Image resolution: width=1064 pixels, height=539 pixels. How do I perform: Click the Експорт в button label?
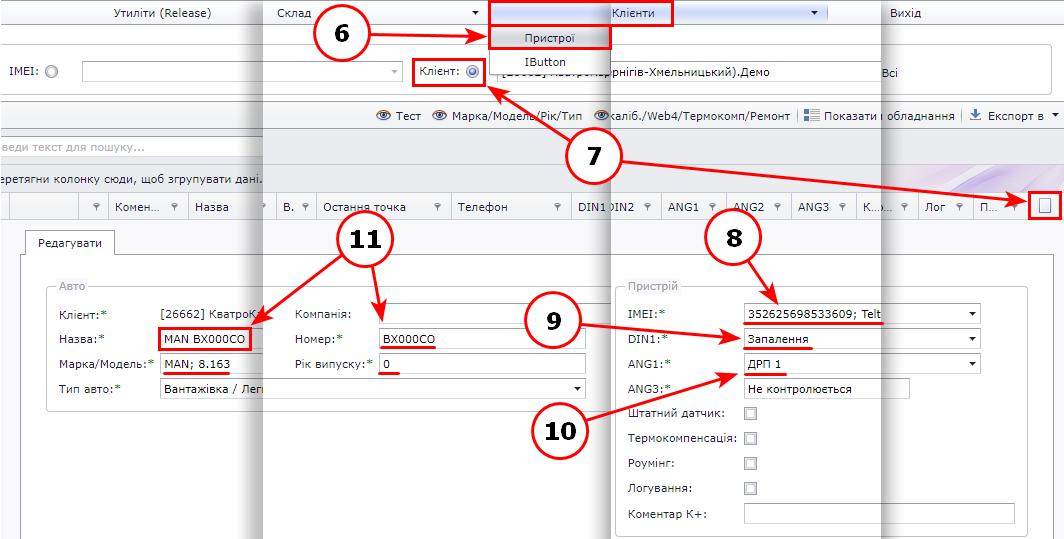tap(1015, 116)
